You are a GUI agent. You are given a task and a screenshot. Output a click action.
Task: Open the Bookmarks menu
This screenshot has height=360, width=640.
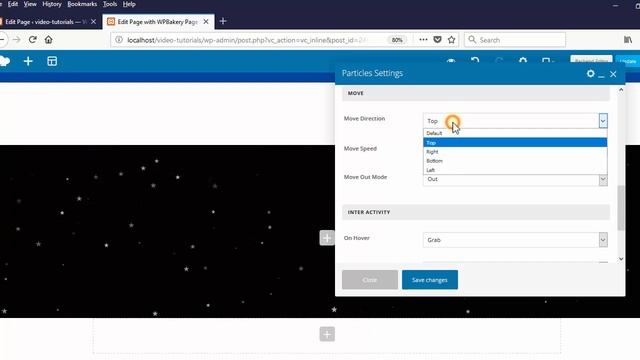tap(82, 4)
